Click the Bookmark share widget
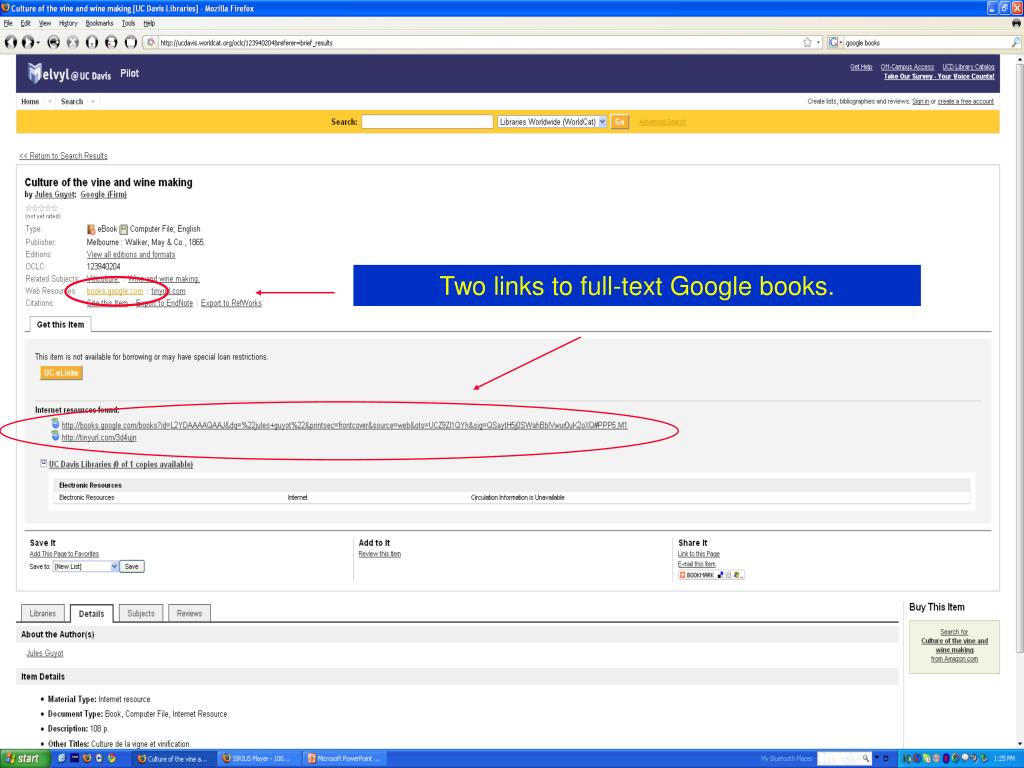Viewport: 1024px width, 768px height. (711, 575)
